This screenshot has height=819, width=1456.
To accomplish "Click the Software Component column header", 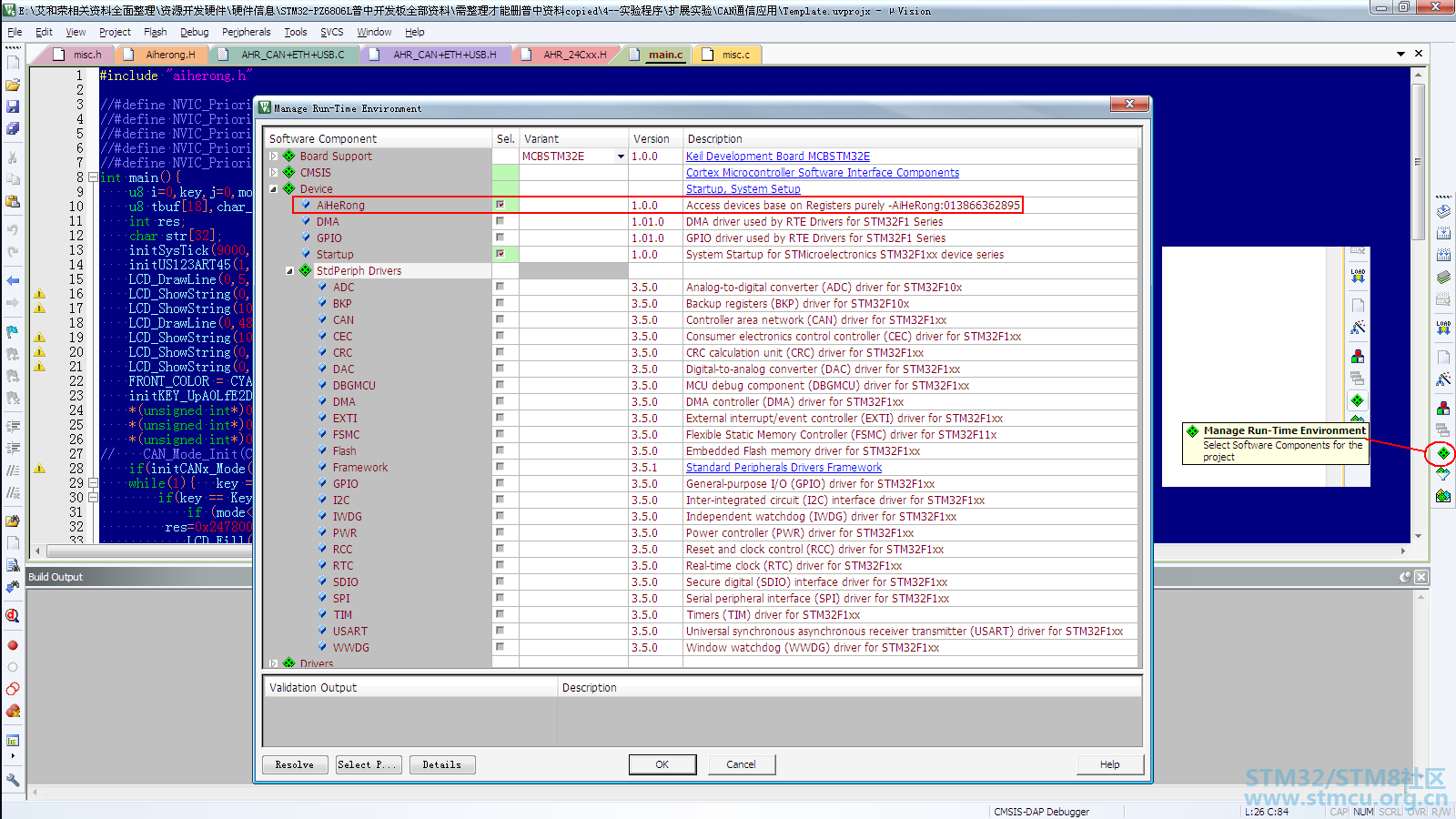I will click(379, 138).
